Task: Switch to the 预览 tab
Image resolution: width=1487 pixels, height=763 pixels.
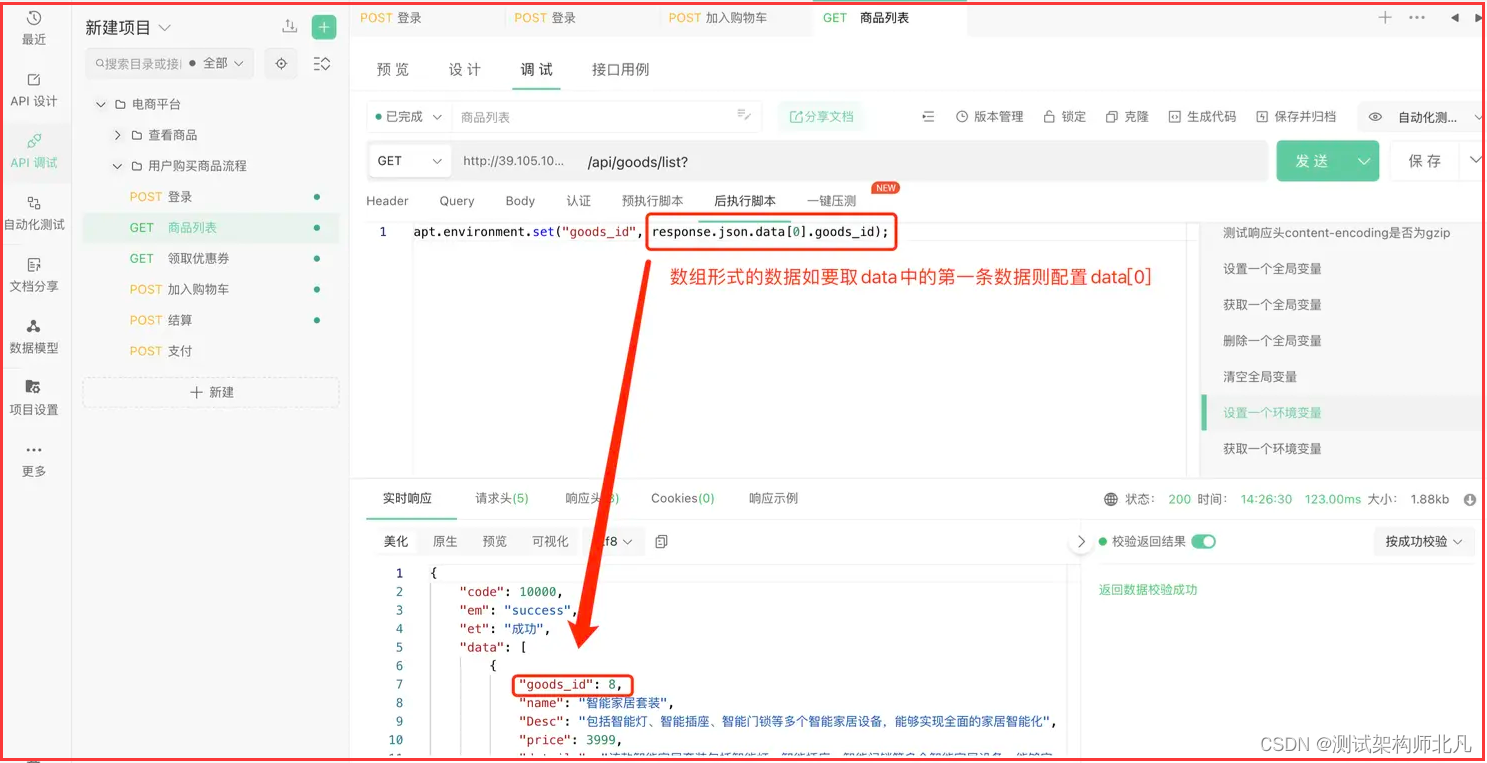Action: tap(393, 69)
